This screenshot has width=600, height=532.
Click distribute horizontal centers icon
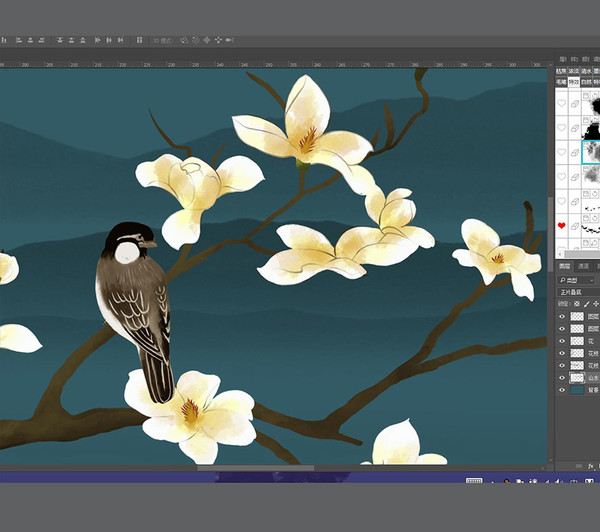click(109, 40)
